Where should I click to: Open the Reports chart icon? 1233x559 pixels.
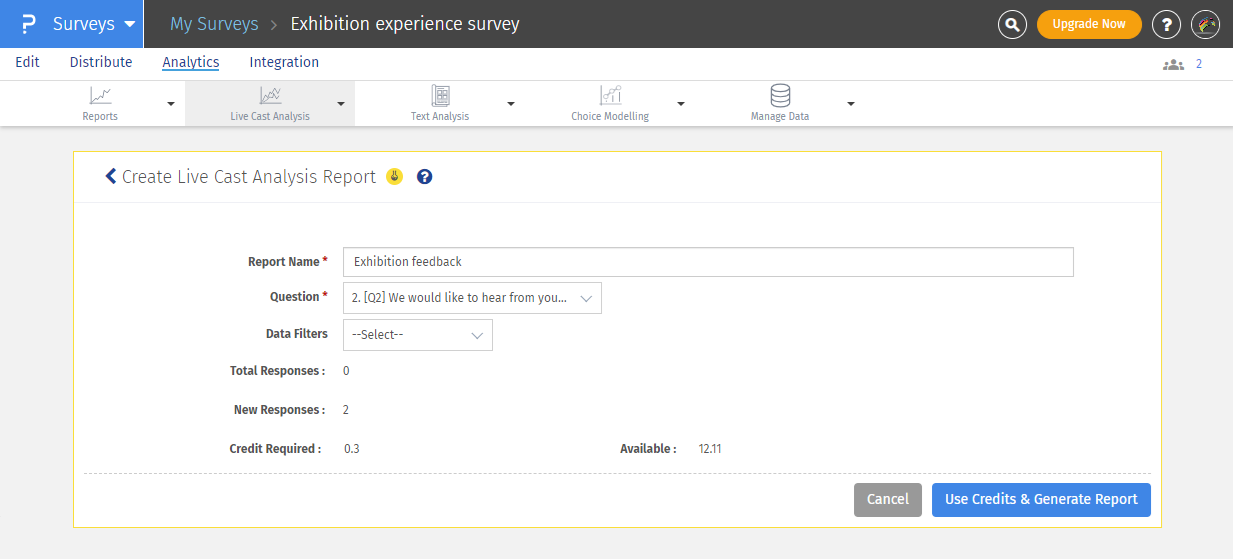point(100,96)
